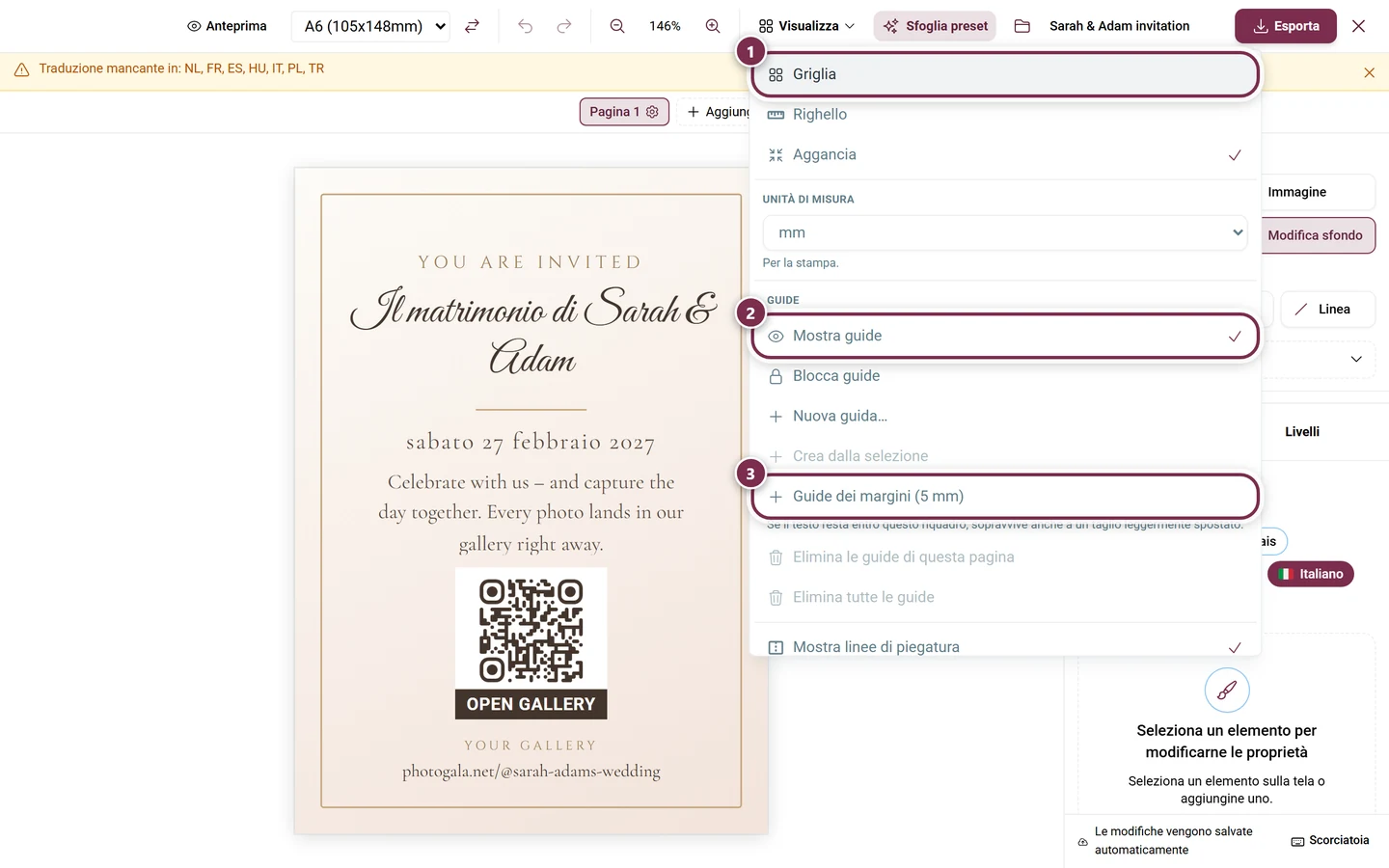Toggle the Aggancia snapping option
Image resolution: width=1389 pixels, height=868 pixels.
pyautogui.click(x=1005, y=154)
